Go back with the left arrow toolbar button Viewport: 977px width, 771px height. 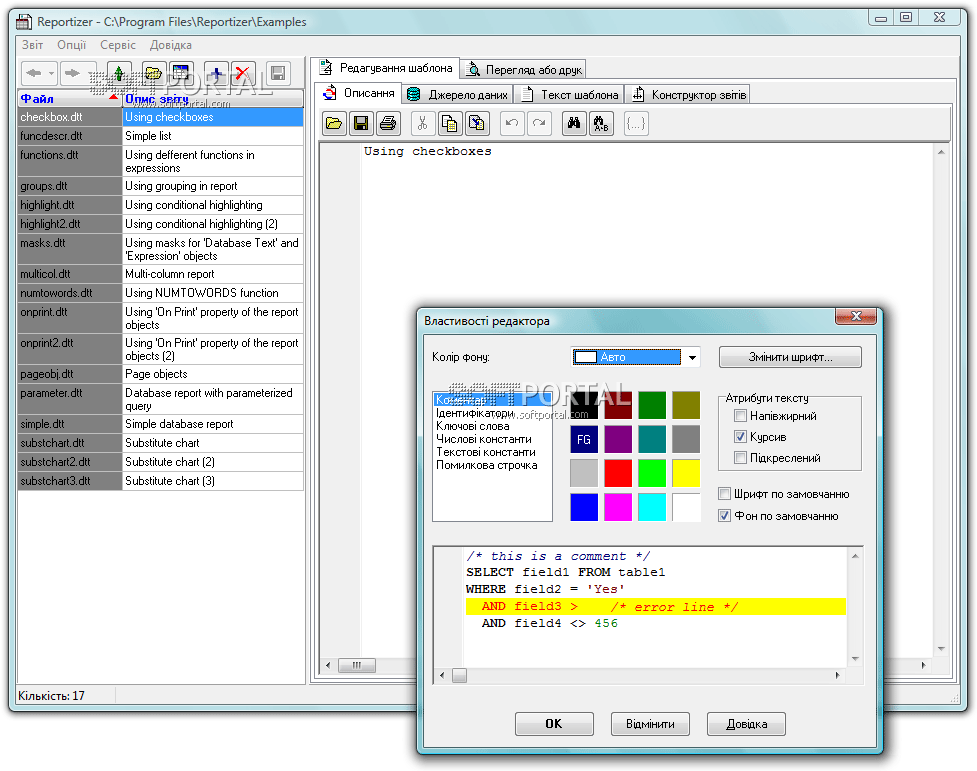34,74
